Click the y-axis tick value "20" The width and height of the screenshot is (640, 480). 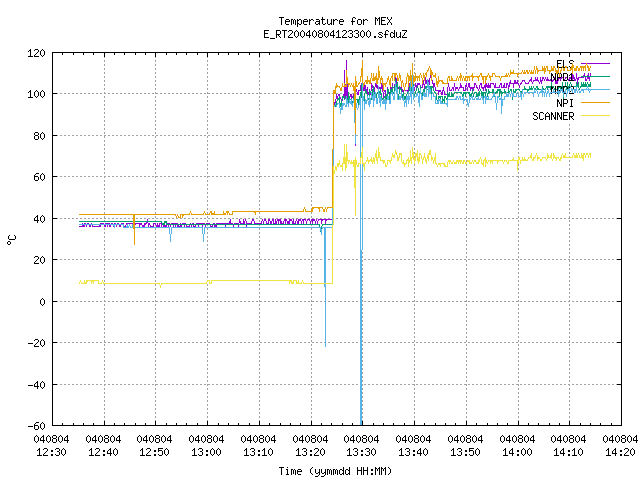[39, 260]
